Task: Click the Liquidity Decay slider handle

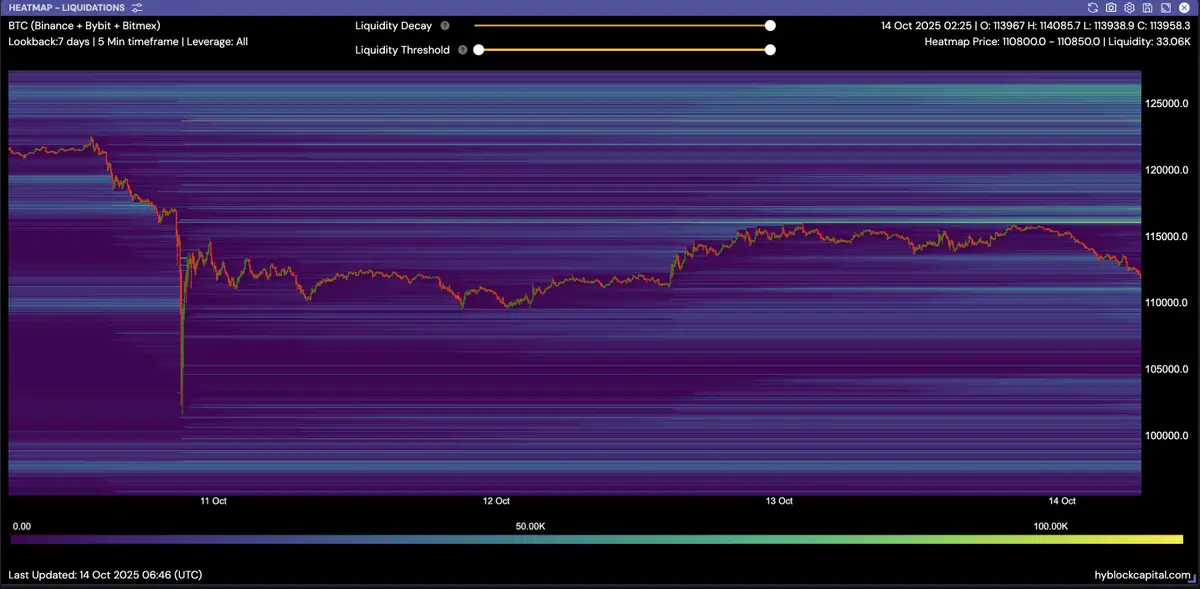Action: tap(770, 26)
